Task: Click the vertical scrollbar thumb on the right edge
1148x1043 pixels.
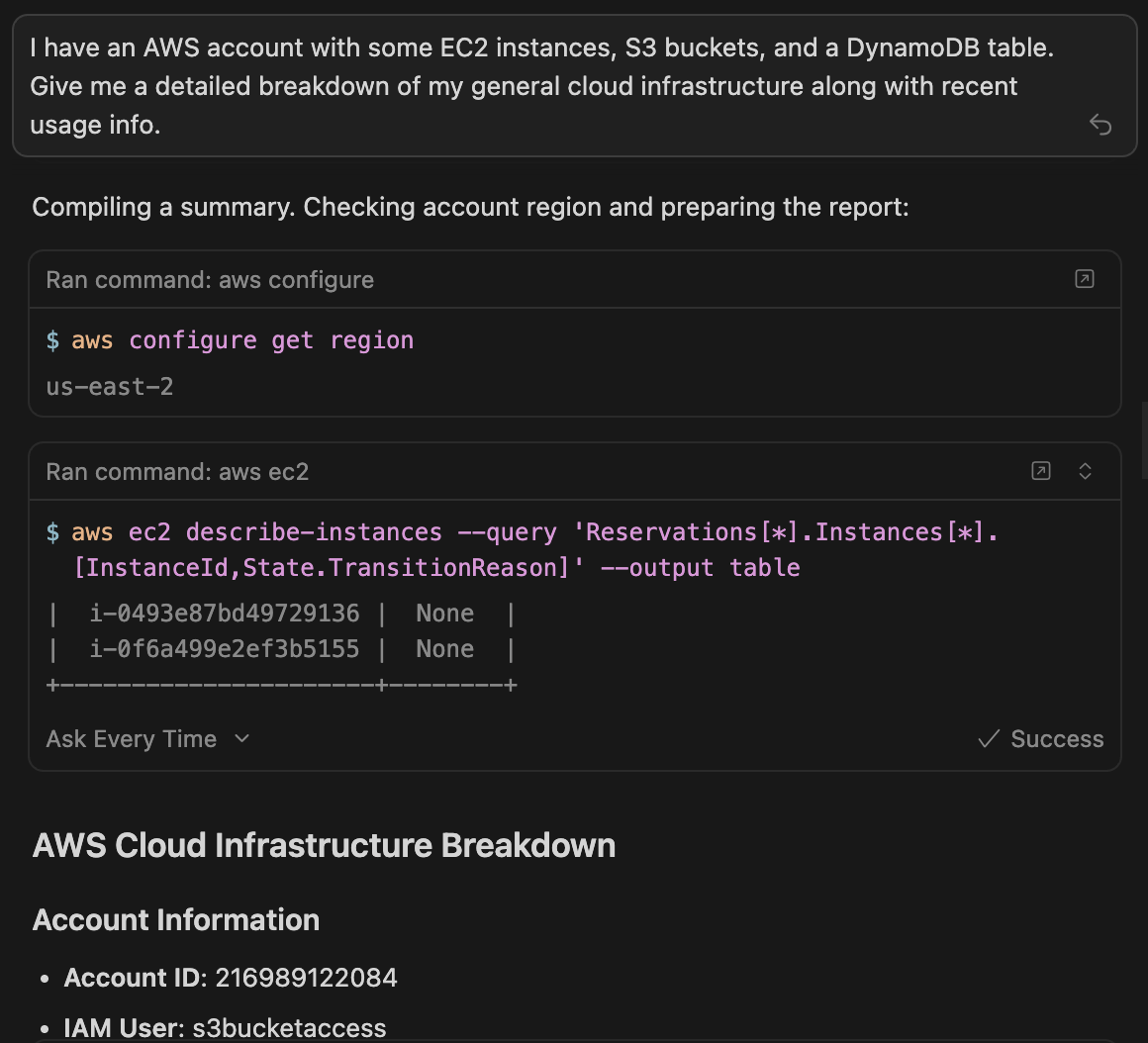Action: tap(1144, 440)
